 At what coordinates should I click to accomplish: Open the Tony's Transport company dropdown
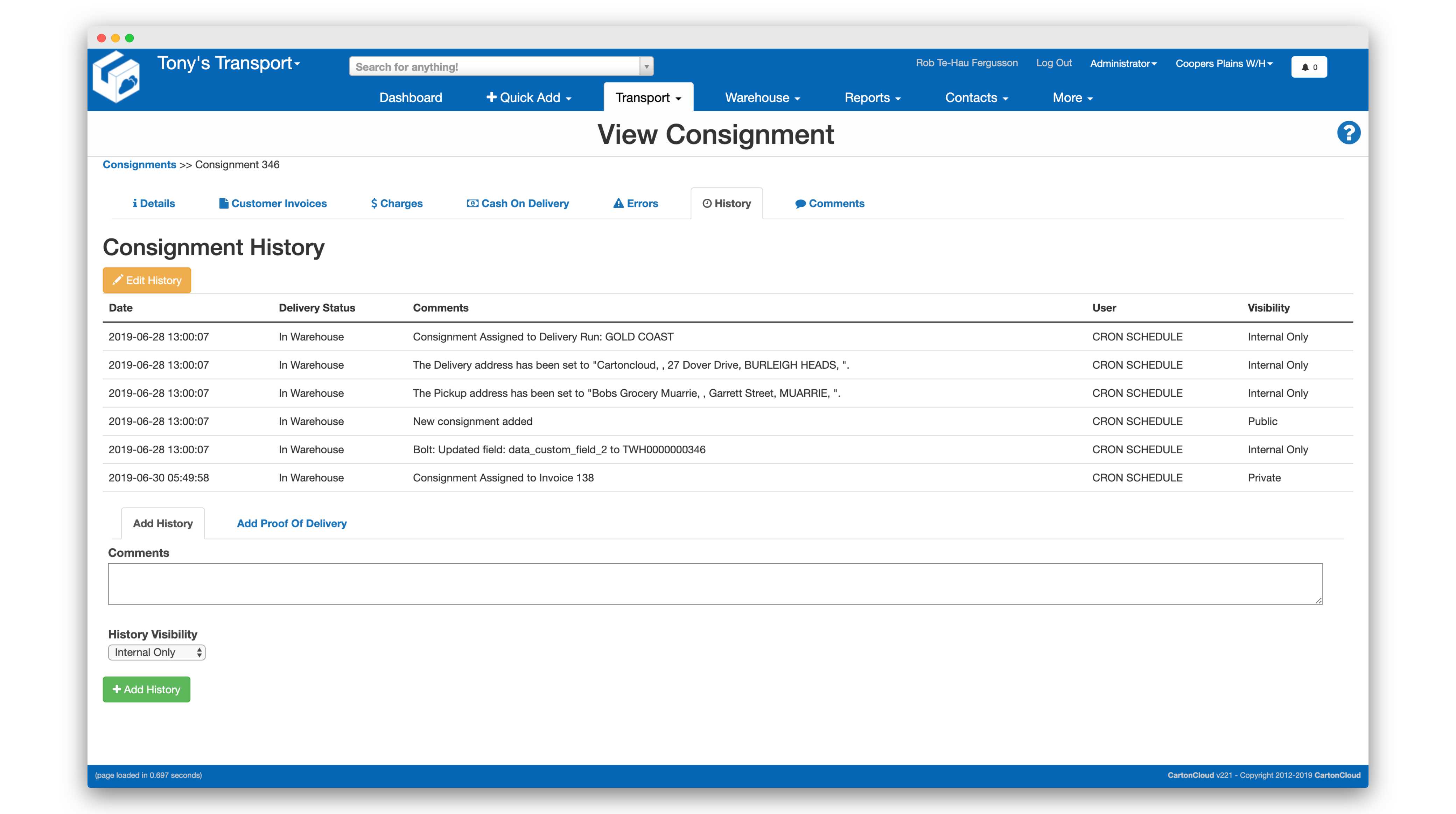point(228,63)
